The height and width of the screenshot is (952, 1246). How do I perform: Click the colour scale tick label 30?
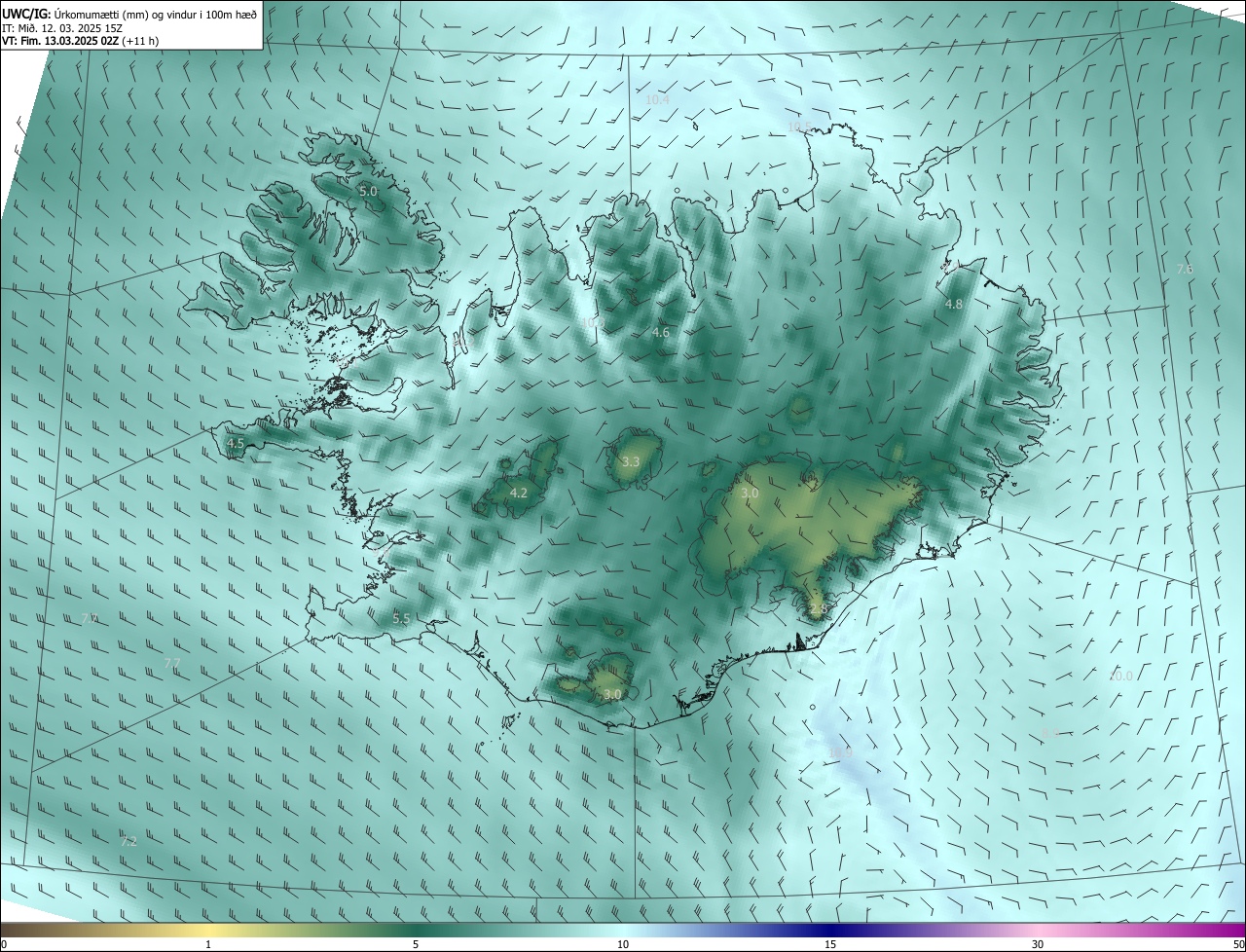point(1038,944)
